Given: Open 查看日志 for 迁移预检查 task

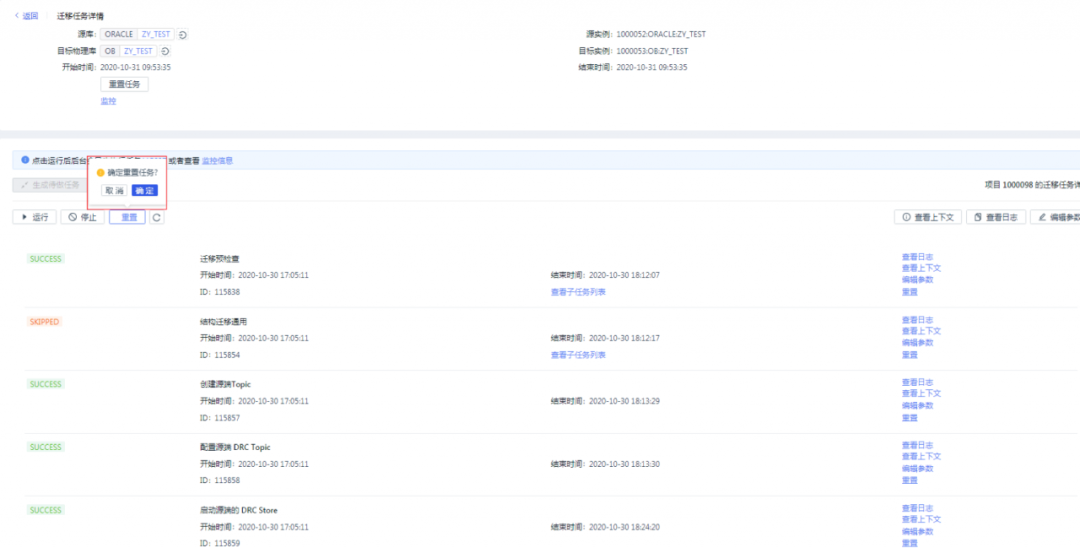Looking at the screenshot, I should click(917, 257).
